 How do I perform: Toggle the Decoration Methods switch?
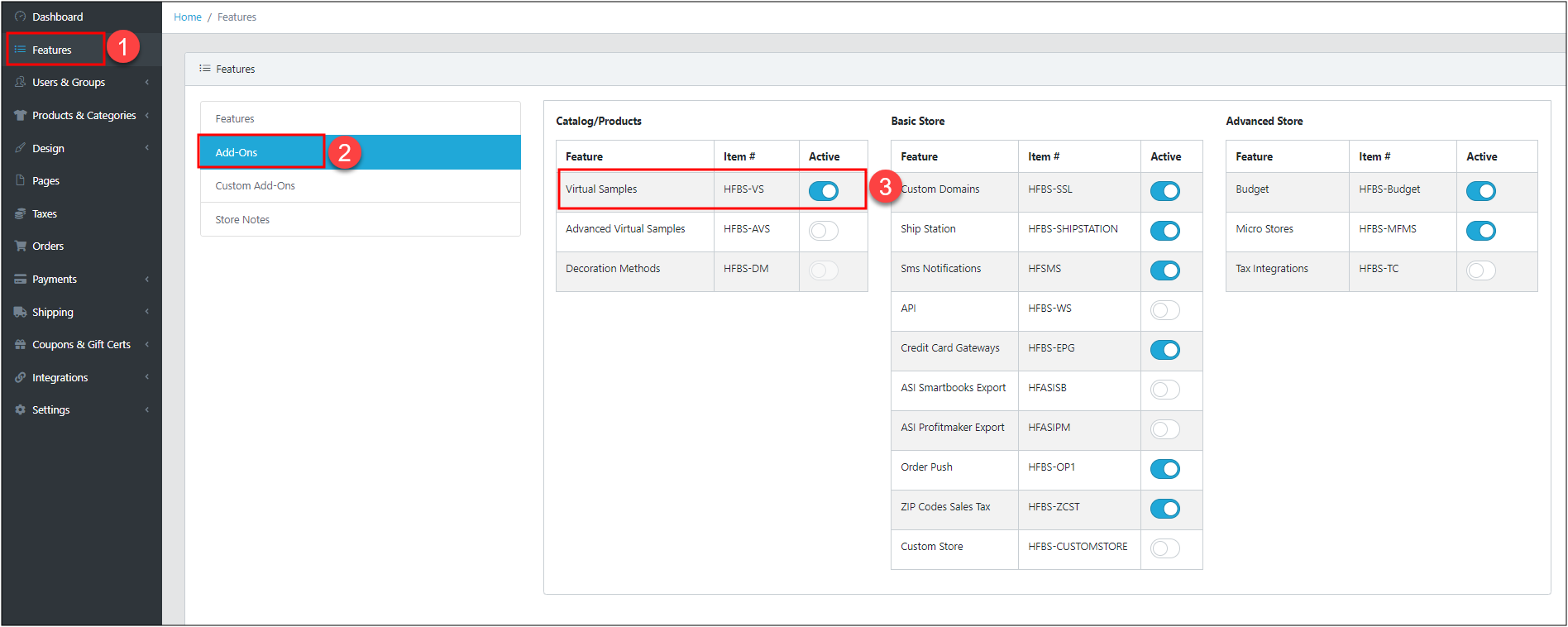tap(824, 270)
